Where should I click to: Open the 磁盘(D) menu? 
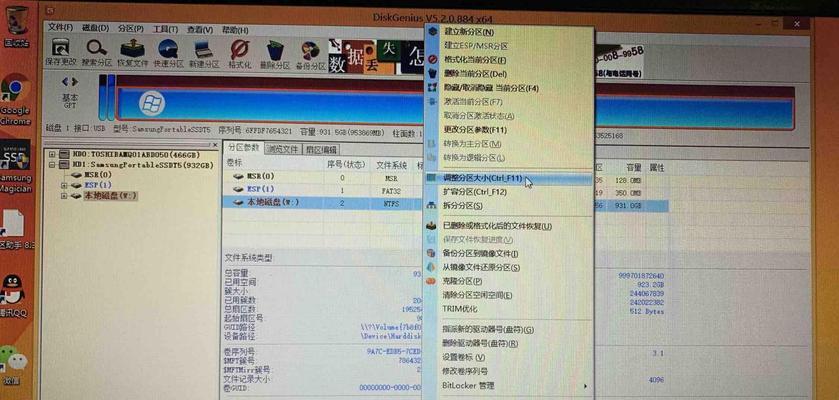pyautogui.click(x=96, y=28)
